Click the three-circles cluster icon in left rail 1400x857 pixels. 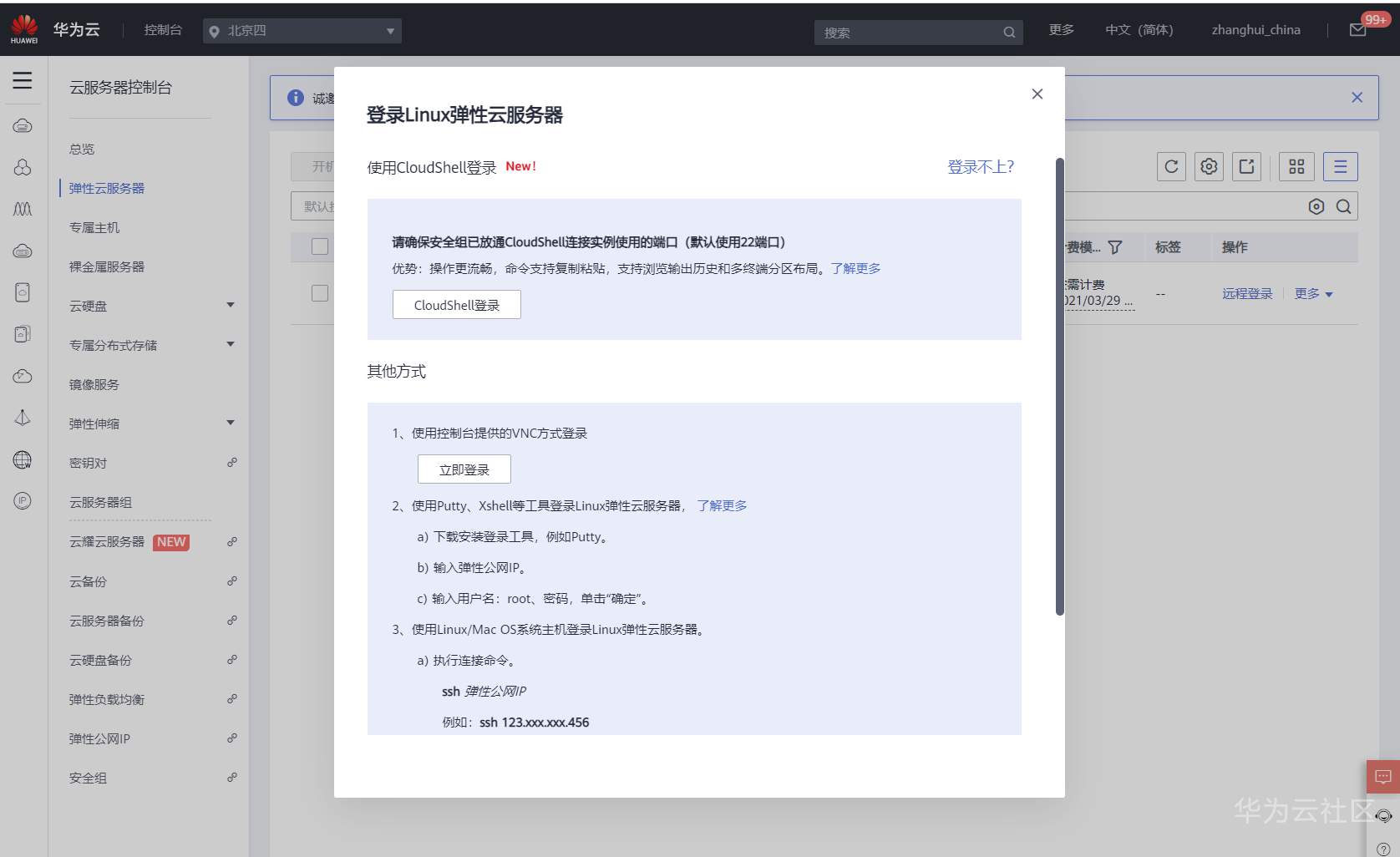23,167
